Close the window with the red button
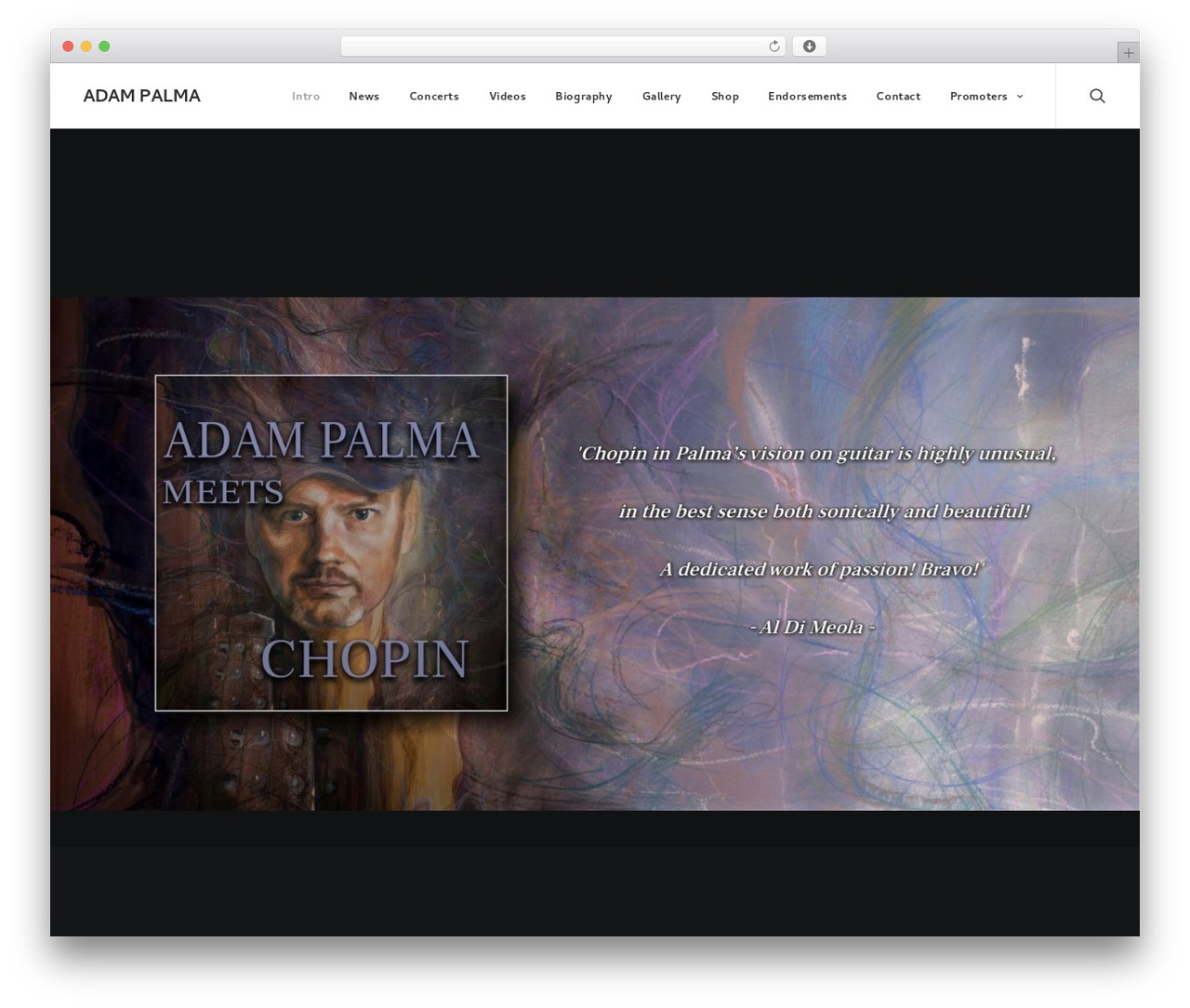Screen dimensions: 1190x1008 click(x=68, y=46)
